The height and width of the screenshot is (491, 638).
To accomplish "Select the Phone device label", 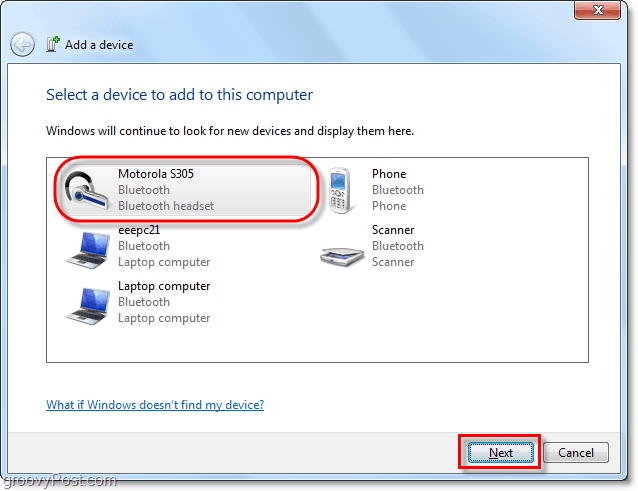I will coord(389,174).
